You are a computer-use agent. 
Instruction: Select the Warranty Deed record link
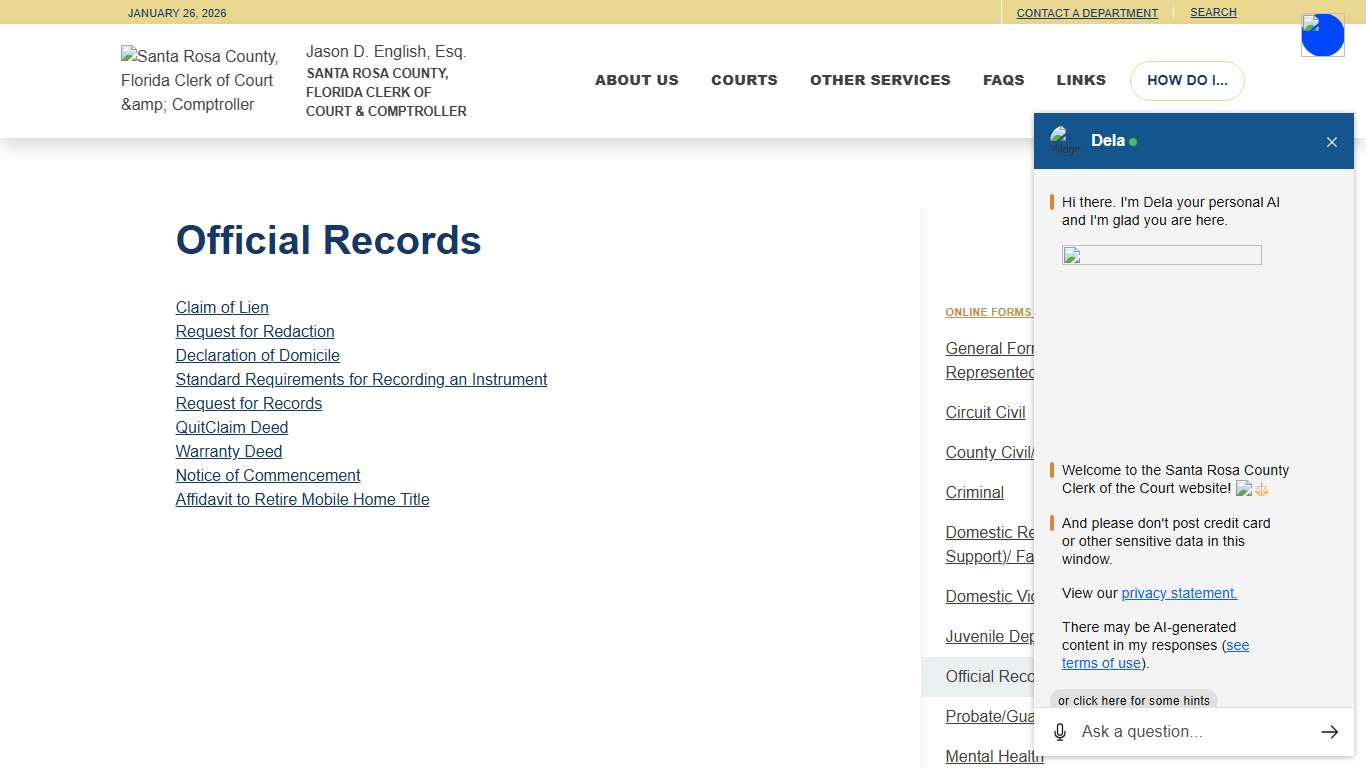[x=228, y=451]
